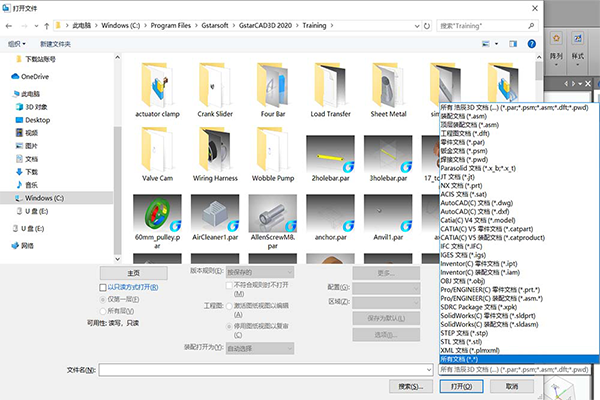Select the AirCleaner1.par file

pos(215,218)
